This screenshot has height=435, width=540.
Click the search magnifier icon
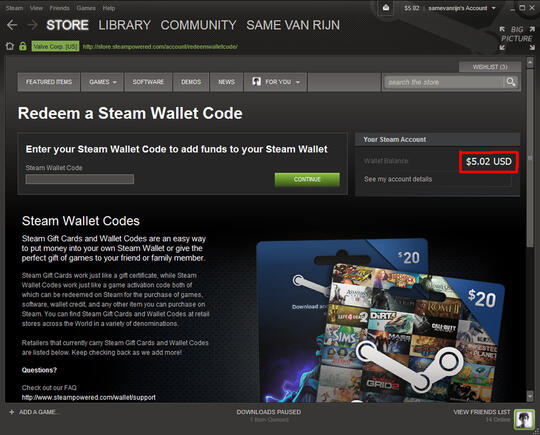[510, 82]
